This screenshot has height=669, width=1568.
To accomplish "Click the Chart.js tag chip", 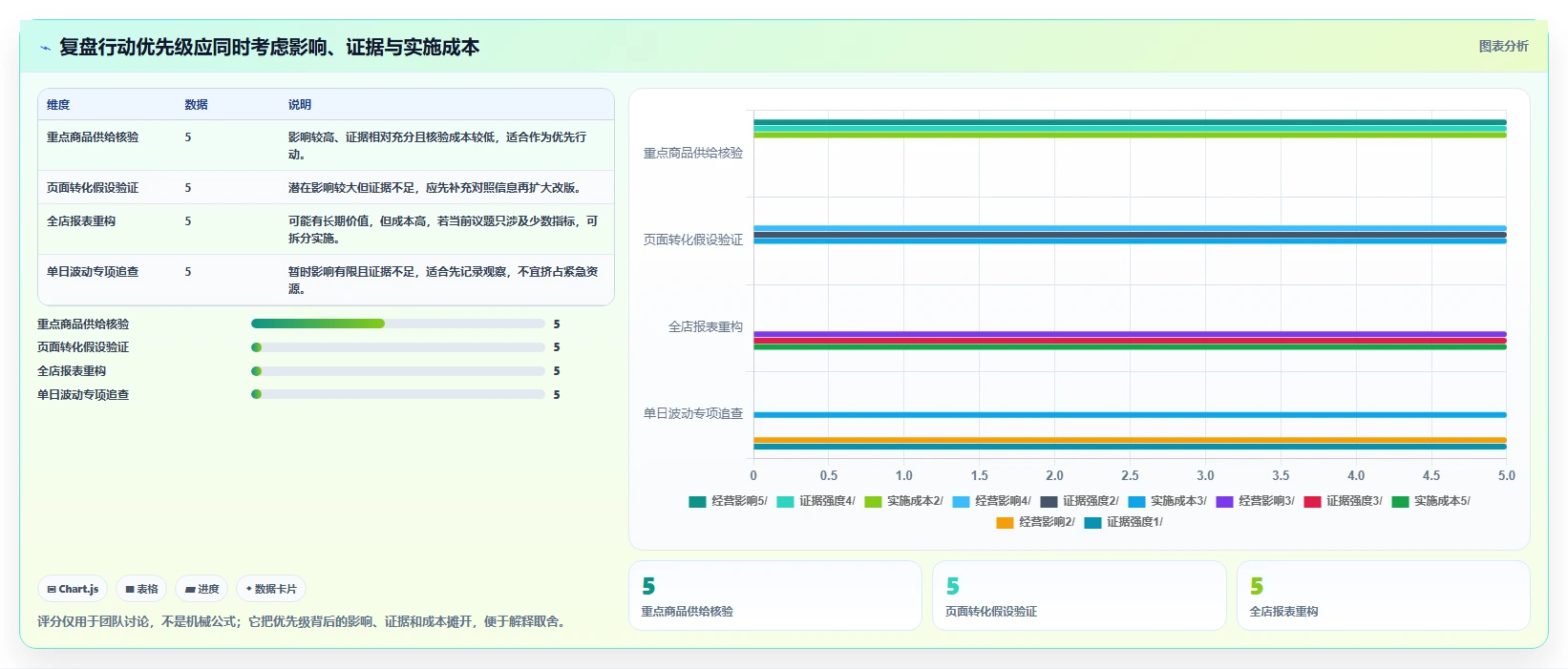I will [73, 589].
